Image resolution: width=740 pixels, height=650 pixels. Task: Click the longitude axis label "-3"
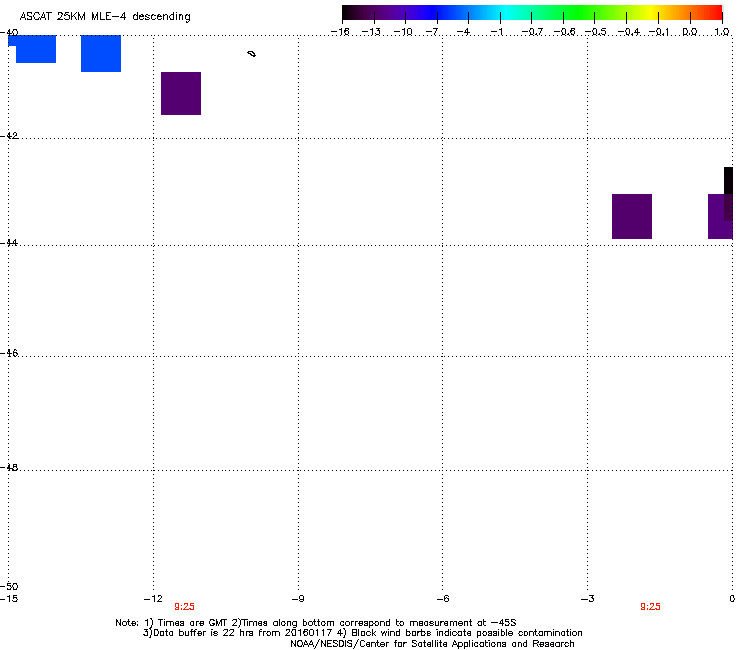(x=588, y=599)
